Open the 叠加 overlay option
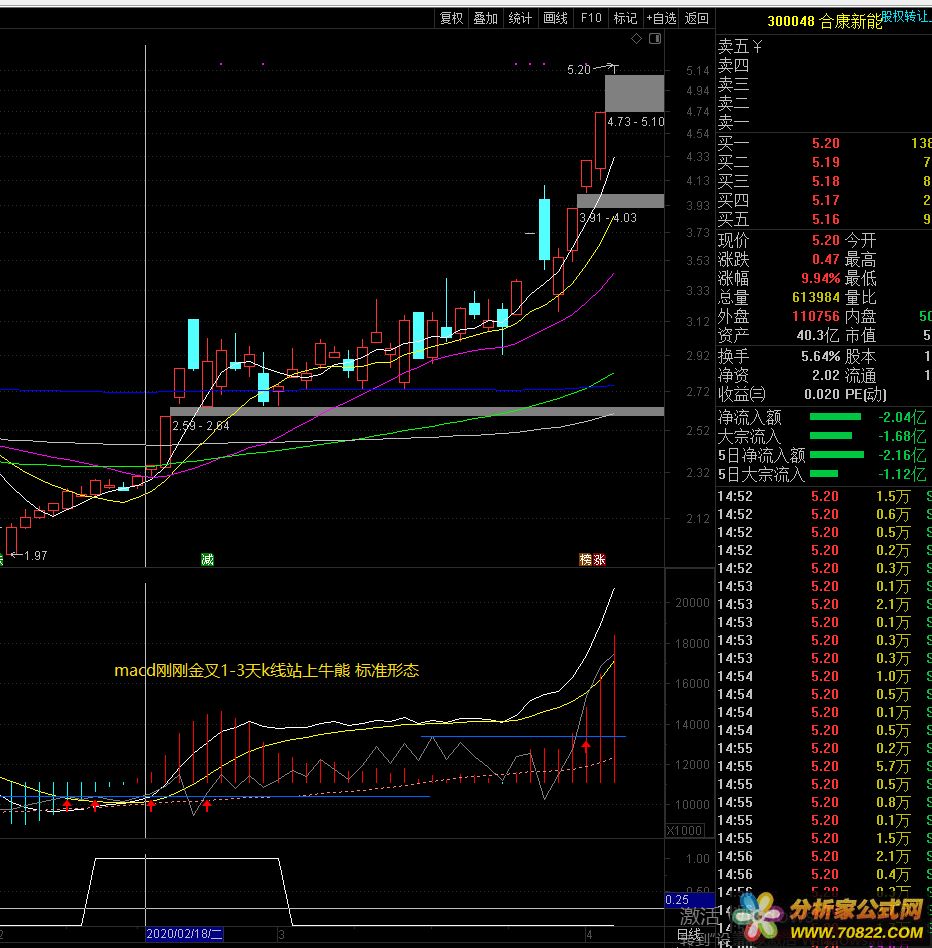 click(x=485, y=18)
